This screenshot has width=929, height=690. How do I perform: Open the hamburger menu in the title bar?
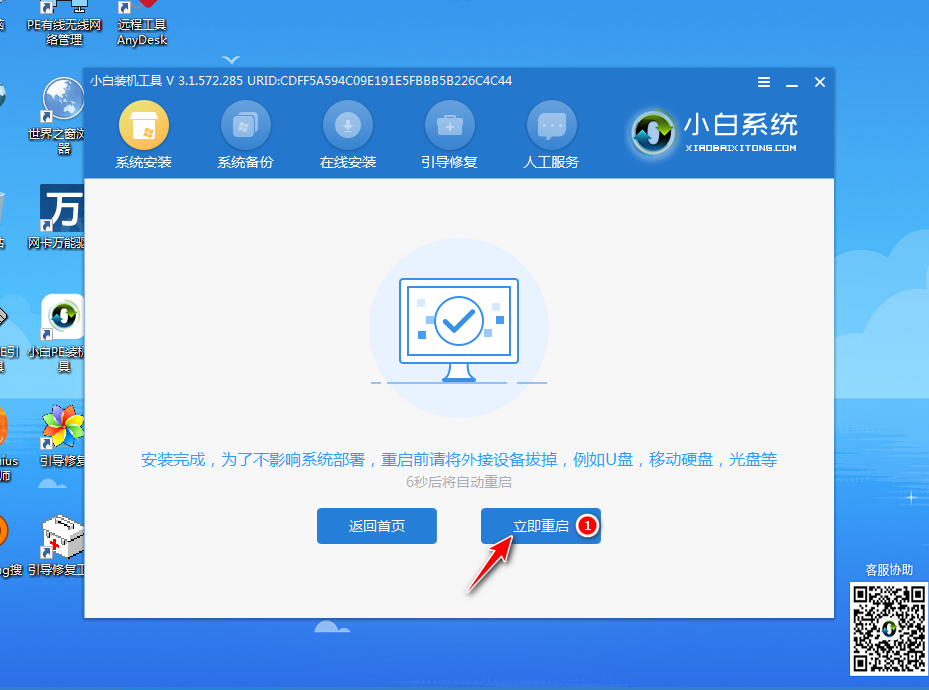763,82
